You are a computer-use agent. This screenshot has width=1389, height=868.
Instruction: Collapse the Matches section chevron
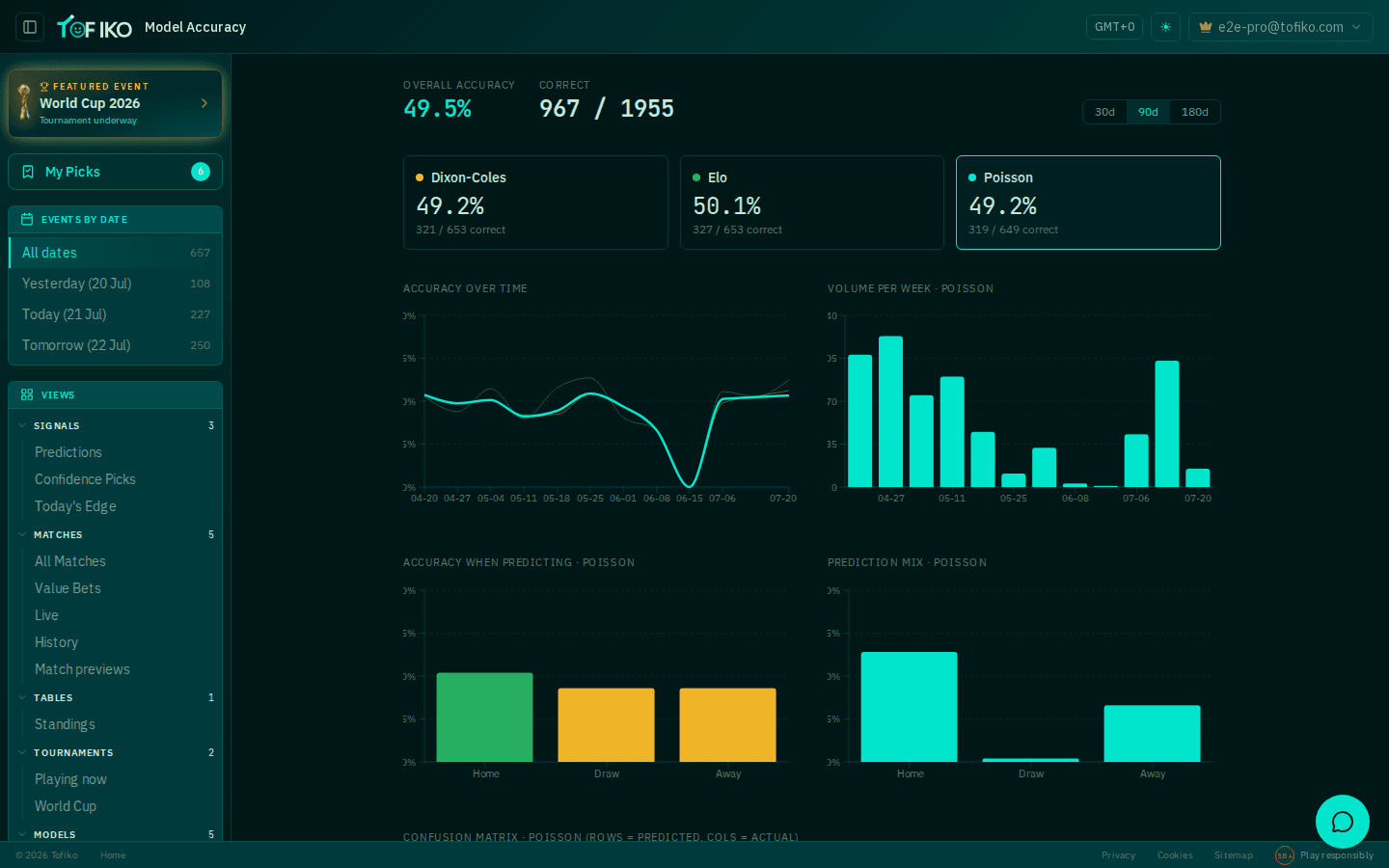tap(22, 534)
